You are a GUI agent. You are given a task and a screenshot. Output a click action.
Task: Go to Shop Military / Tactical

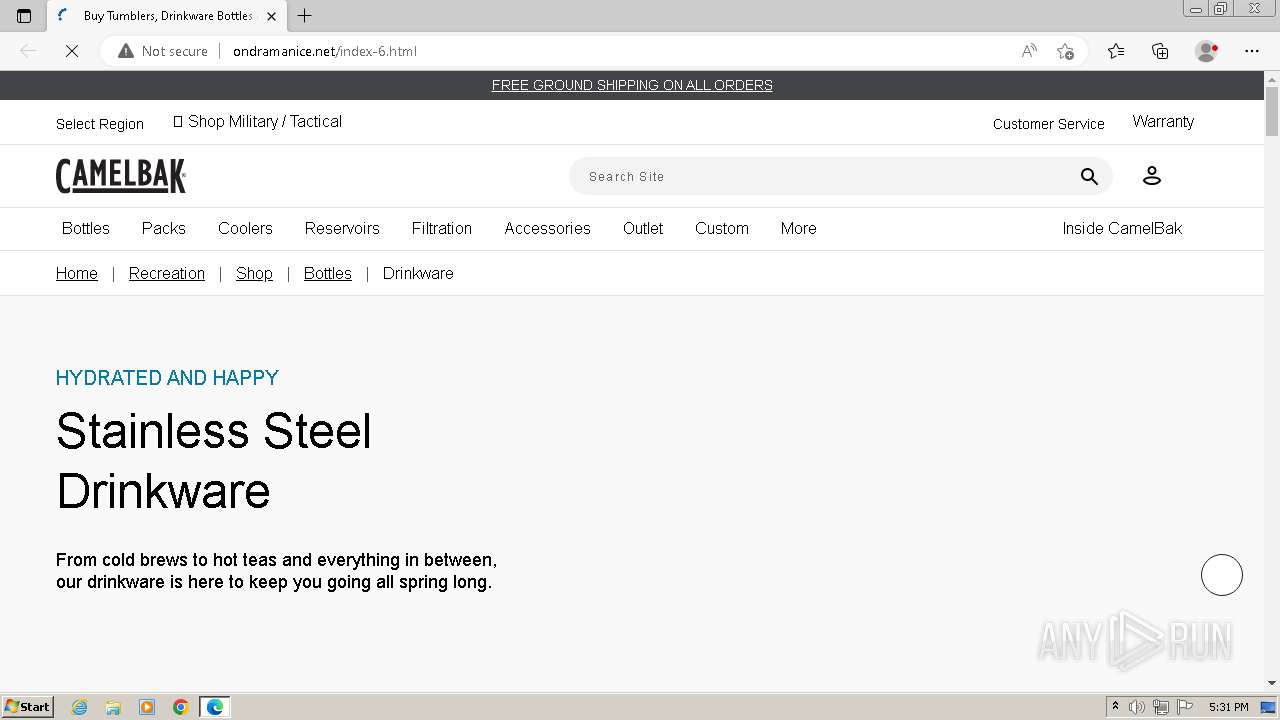tap(258, 121)
